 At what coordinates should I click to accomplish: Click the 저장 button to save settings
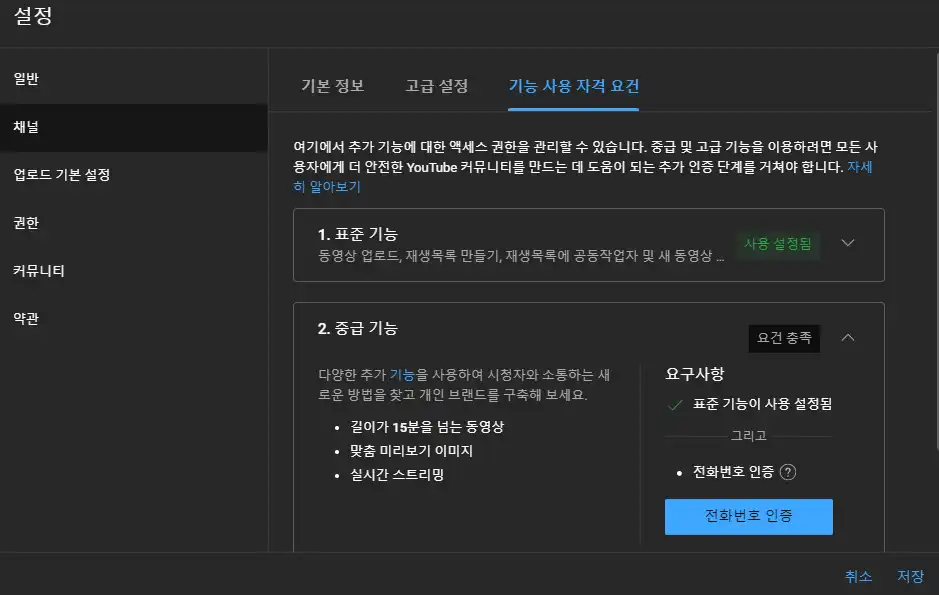click(908, 577)
